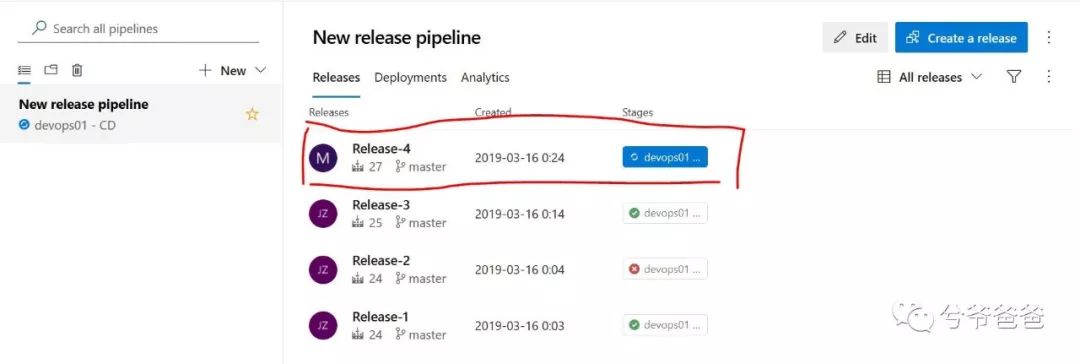Click the JZ avatar for Release-1
The width and height of the screenshot is (1080, 364).
click(323, 326)
